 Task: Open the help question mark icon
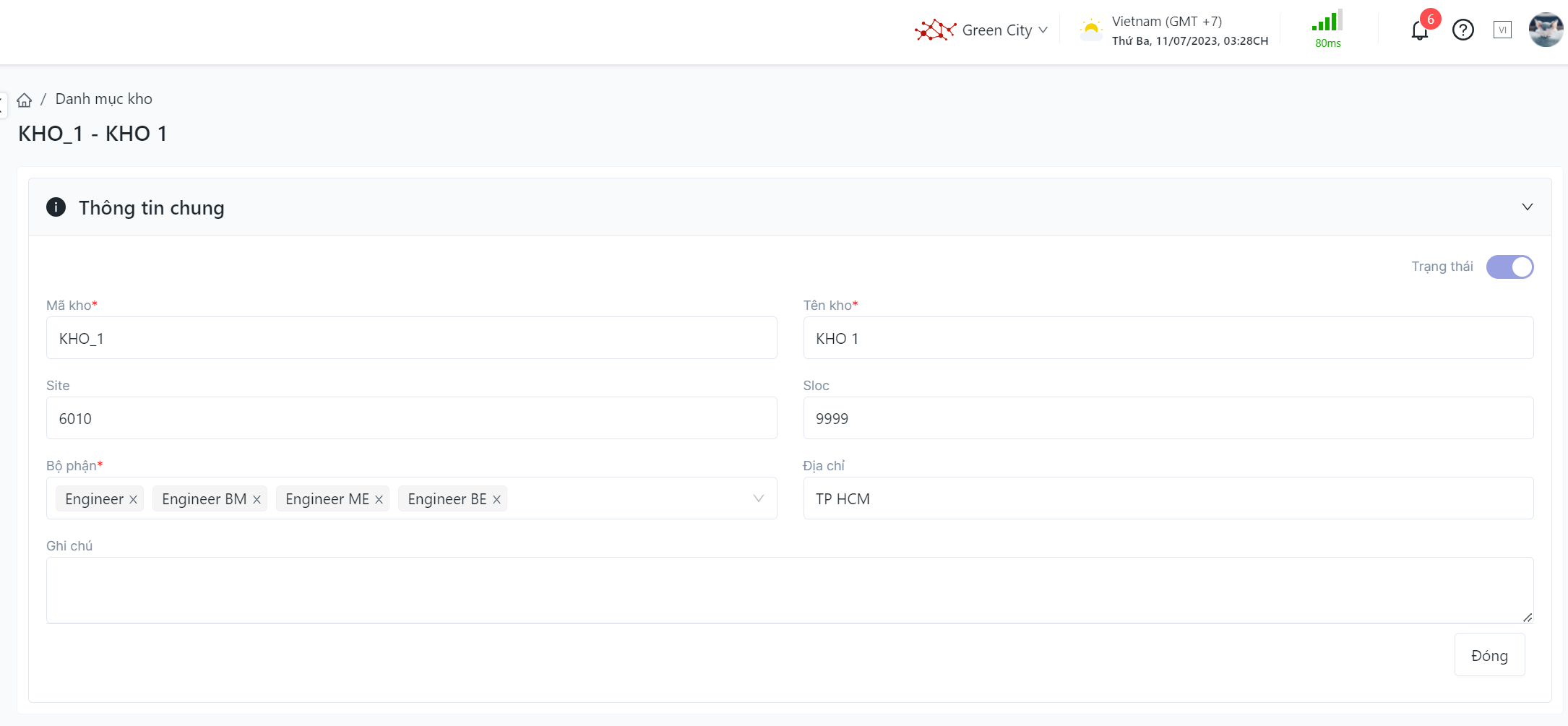click(1463, 30)
